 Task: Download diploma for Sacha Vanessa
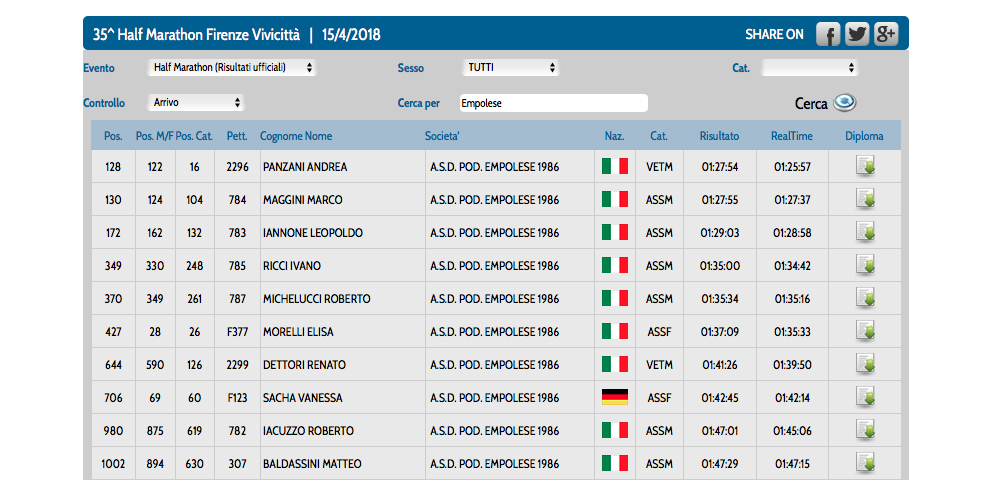(865, 396)
